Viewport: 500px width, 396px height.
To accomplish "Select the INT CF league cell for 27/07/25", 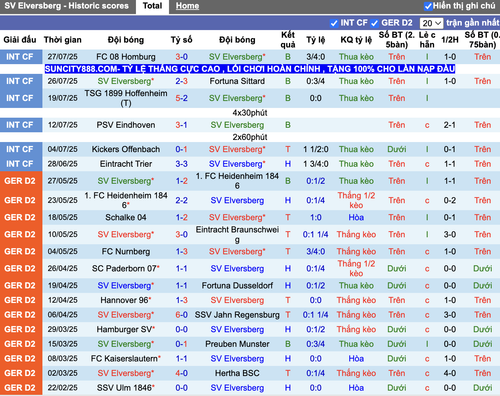I will pyautogui.click(x=21, y=57).
